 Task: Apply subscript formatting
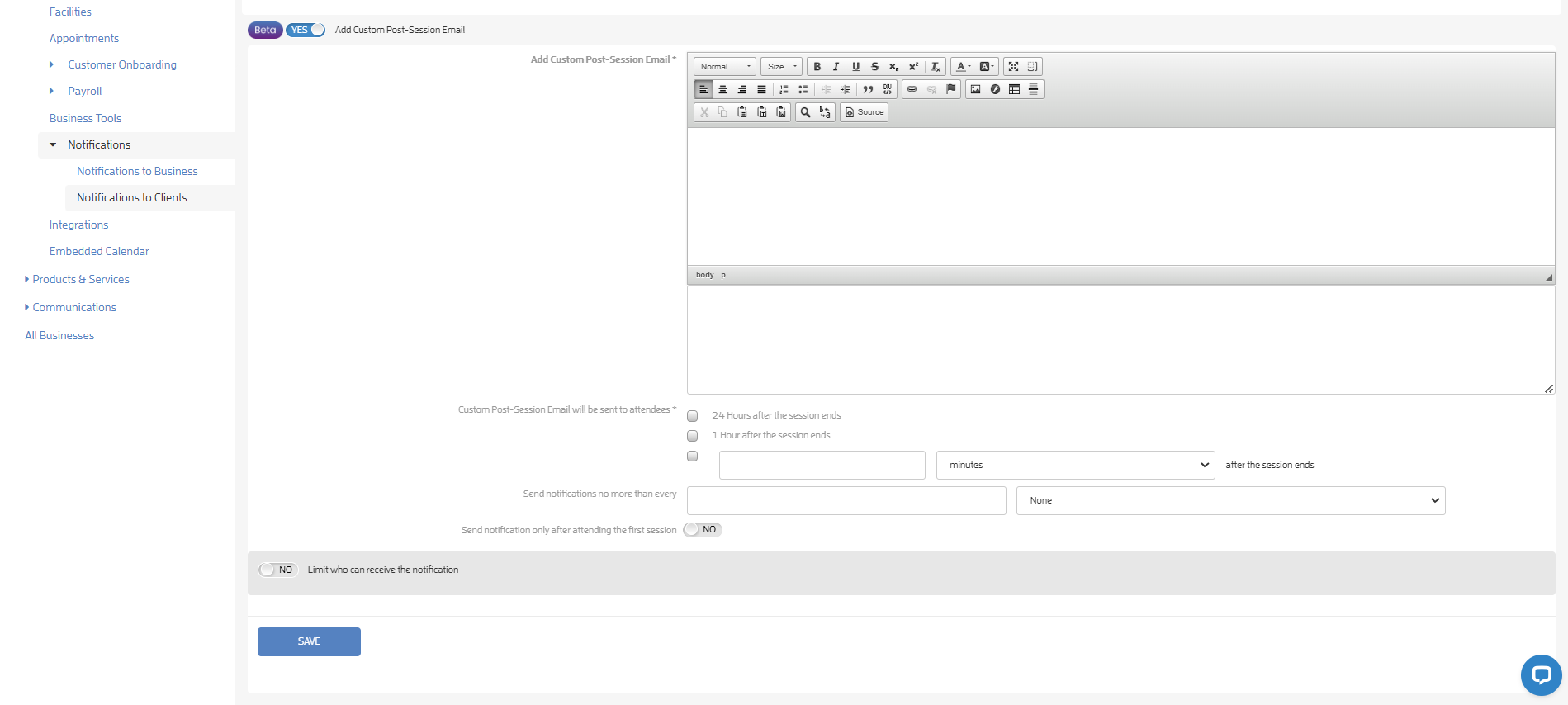click(893, 67)
